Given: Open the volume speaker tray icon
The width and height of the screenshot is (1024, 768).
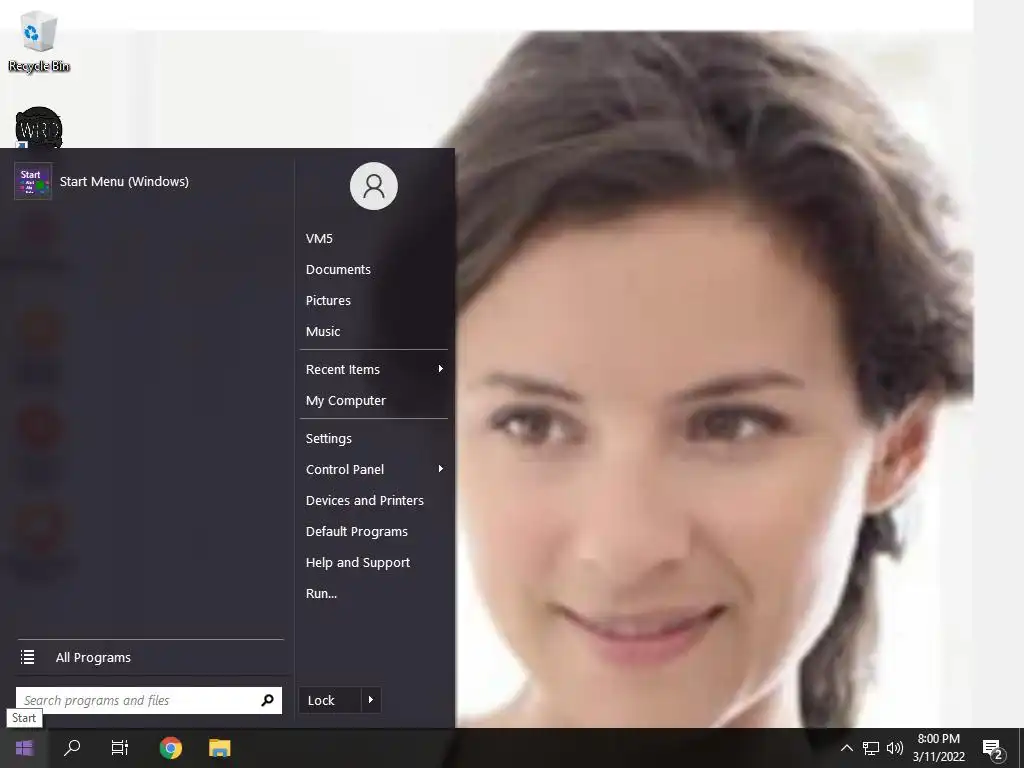Looking at the screenshot, I should pos(895,748).
